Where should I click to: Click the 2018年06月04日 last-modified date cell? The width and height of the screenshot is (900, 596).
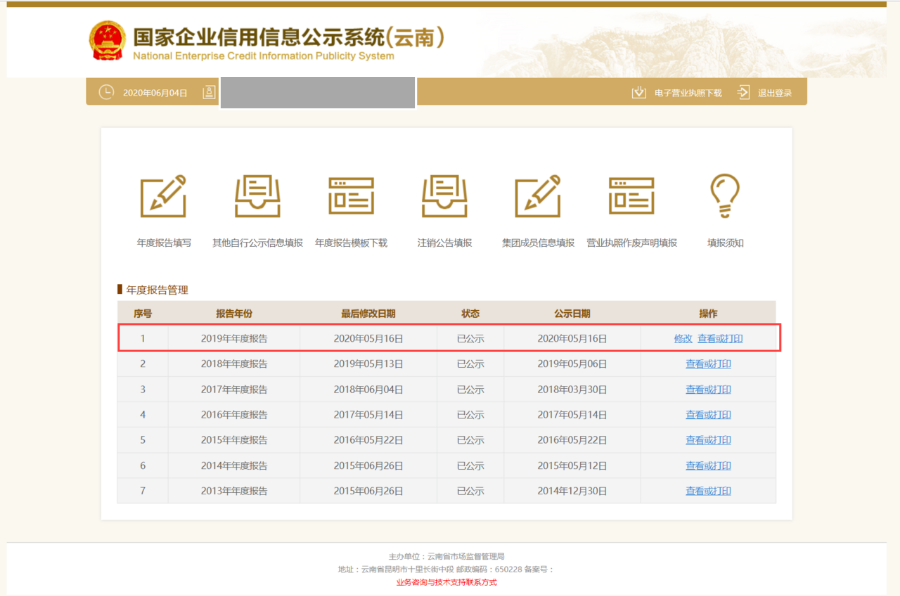(368, 389)
